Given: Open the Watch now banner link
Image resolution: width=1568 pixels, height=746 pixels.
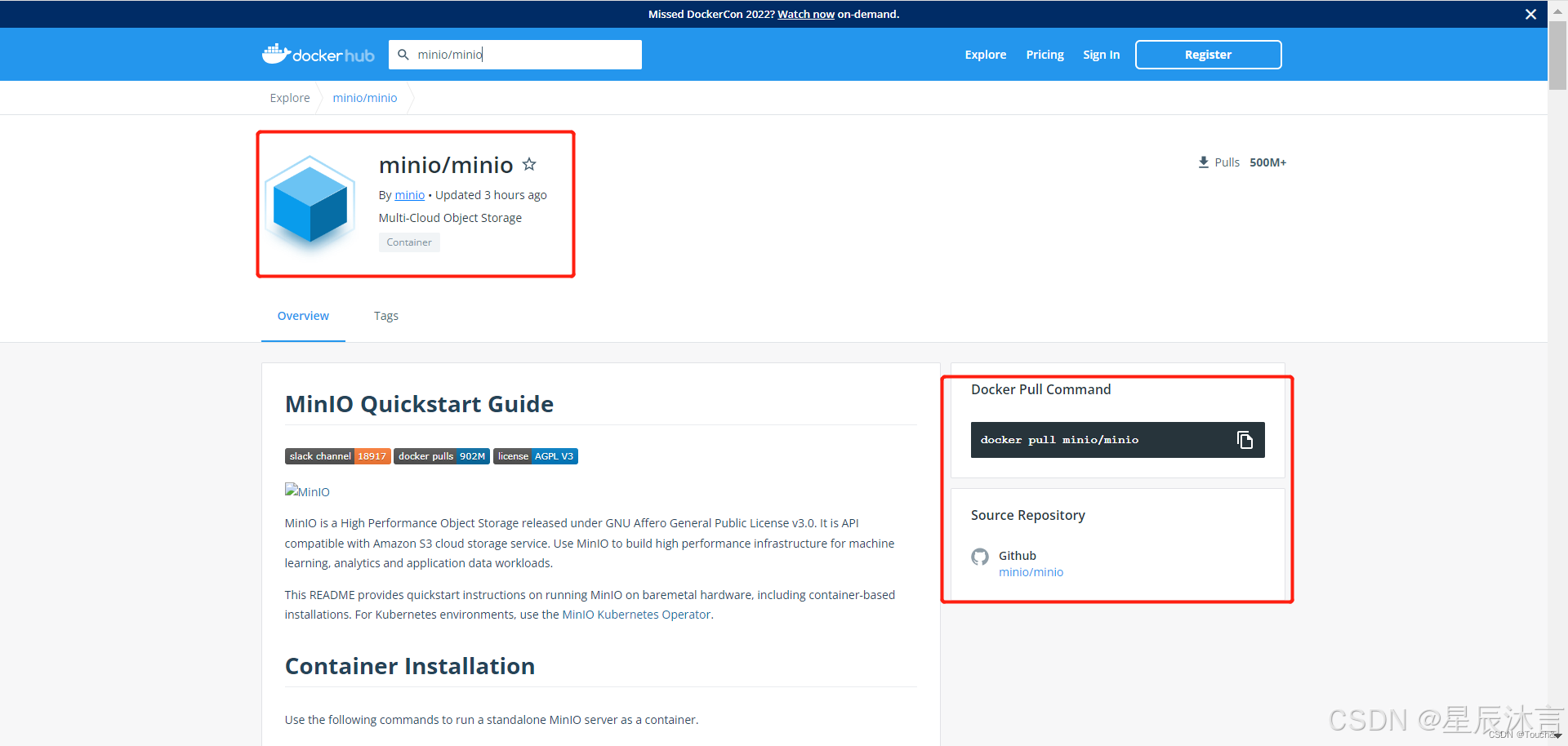Looking at the screenshot, I should (x=805, y=14).
